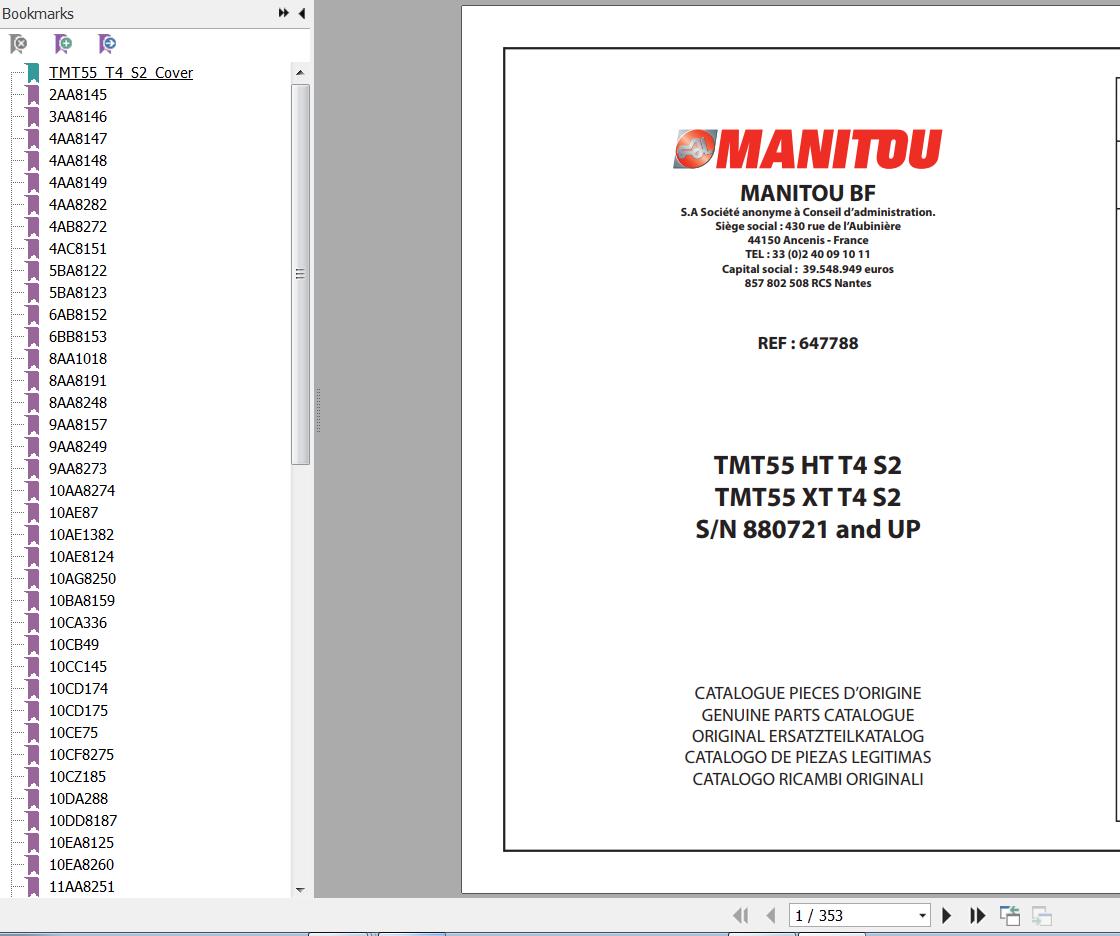Select bookmark 10BA8159
Image resolution: width=1120 pixels, height=936 pixels.
tap(82, 601)
